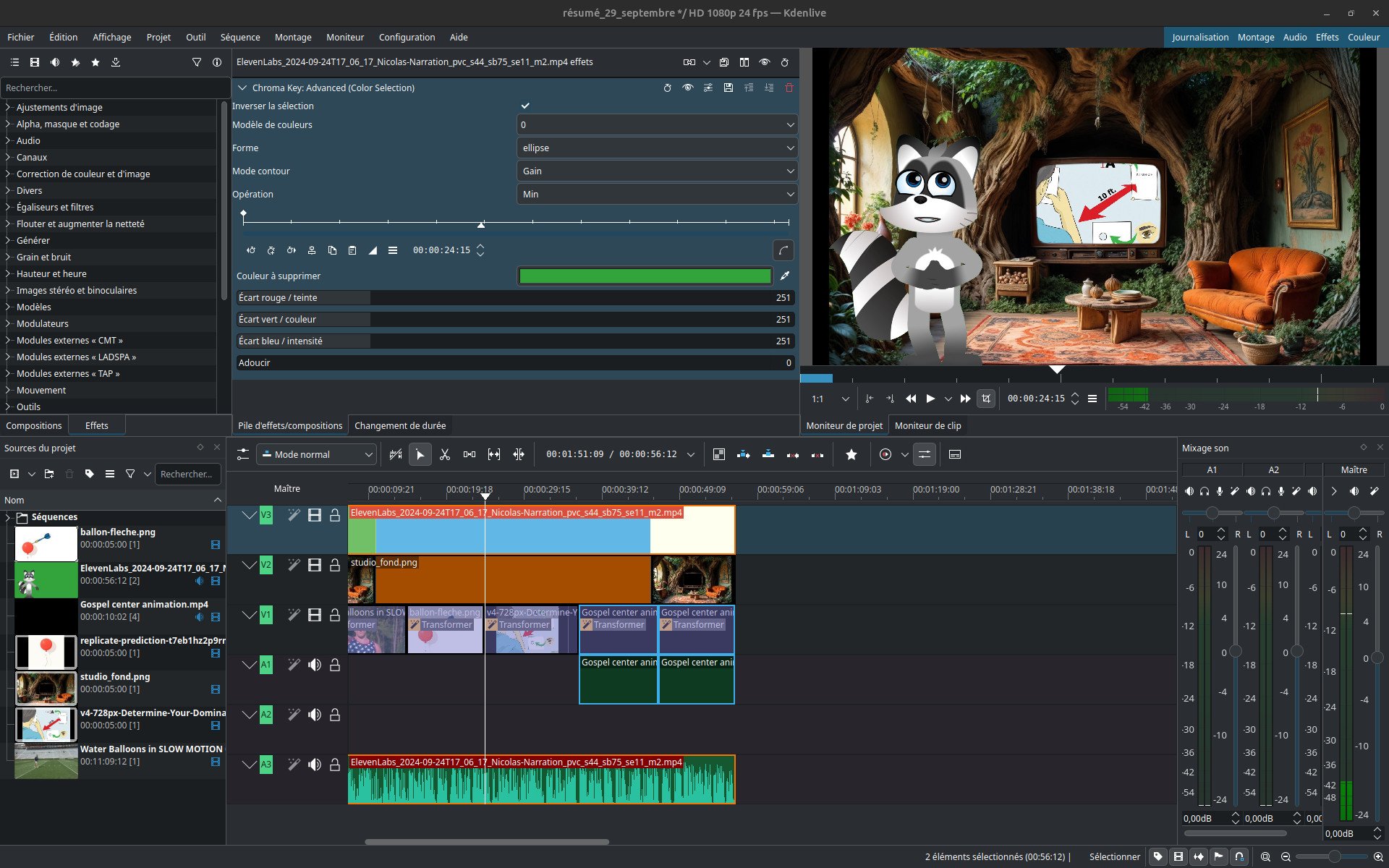
Task: Click the favorite star icon in timeline toolbar
Action: 851,454
